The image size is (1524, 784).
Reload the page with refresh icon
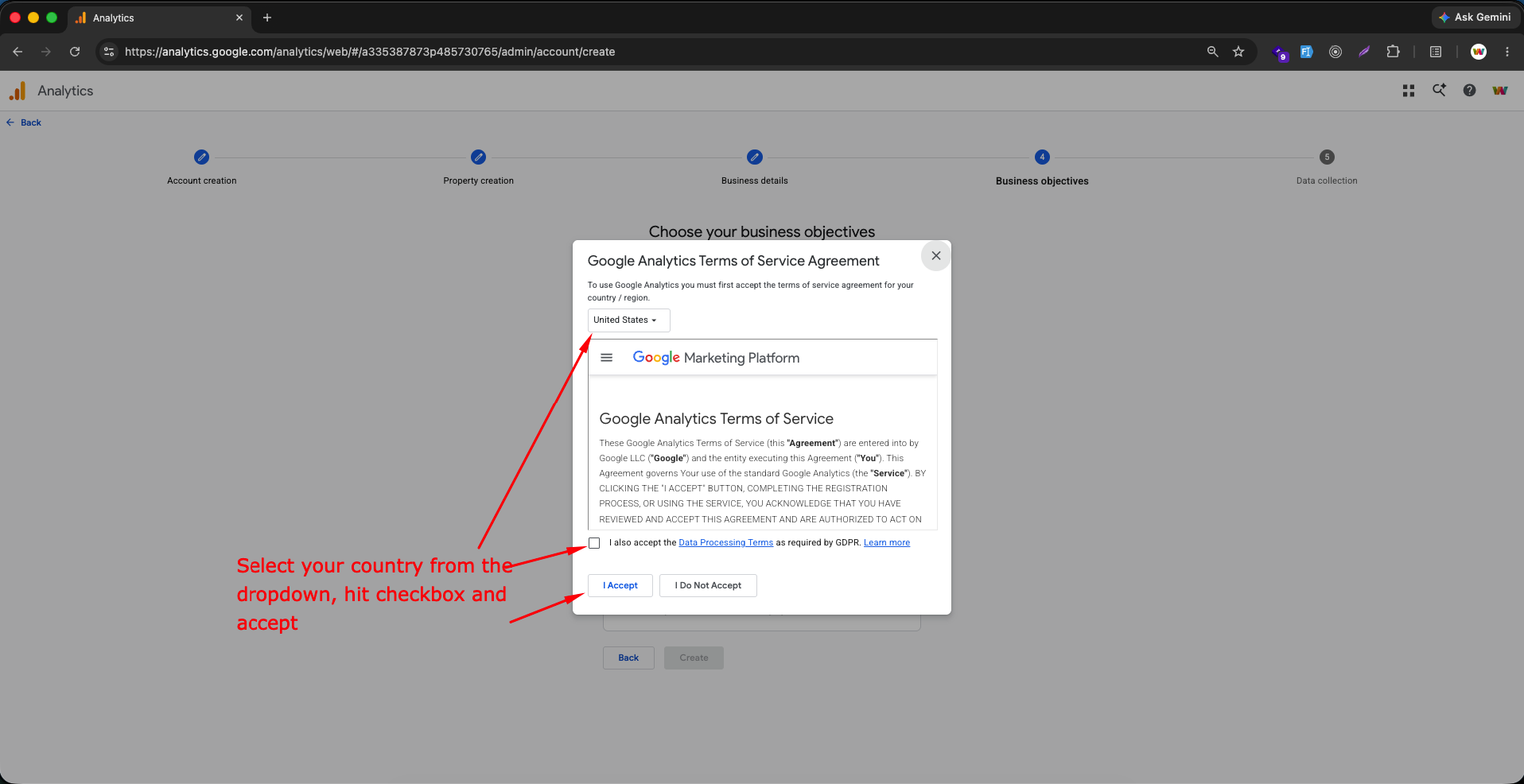pyautogui.click(x=75, y=52)
